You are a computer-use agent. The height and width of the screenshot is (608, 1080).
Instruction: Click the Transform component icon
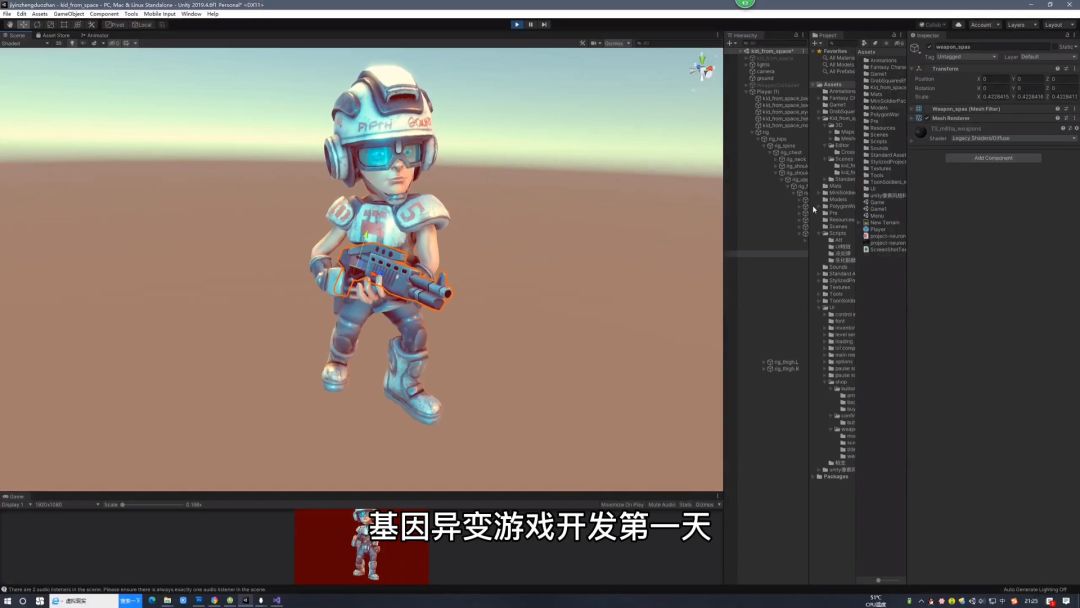point(919,69)
